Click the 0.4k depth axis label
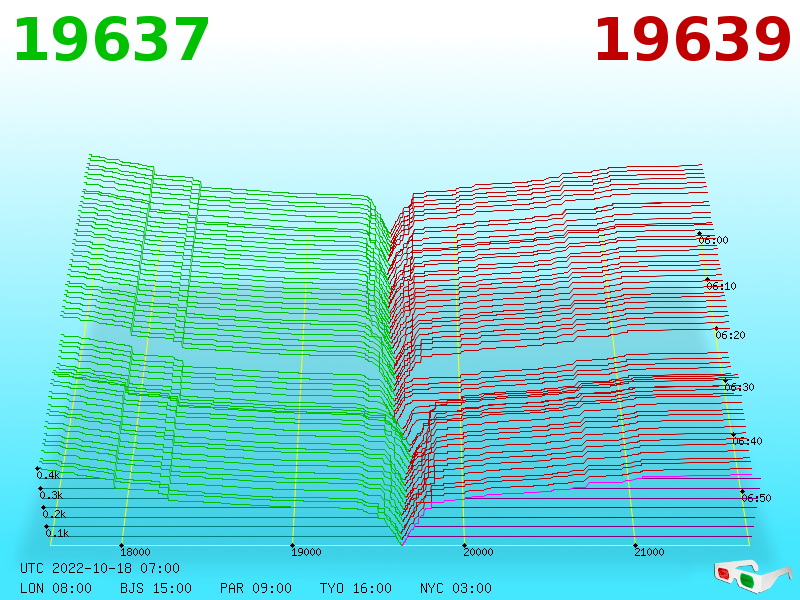800x600 pixels. pyautogui.click(x=48, y=476)
